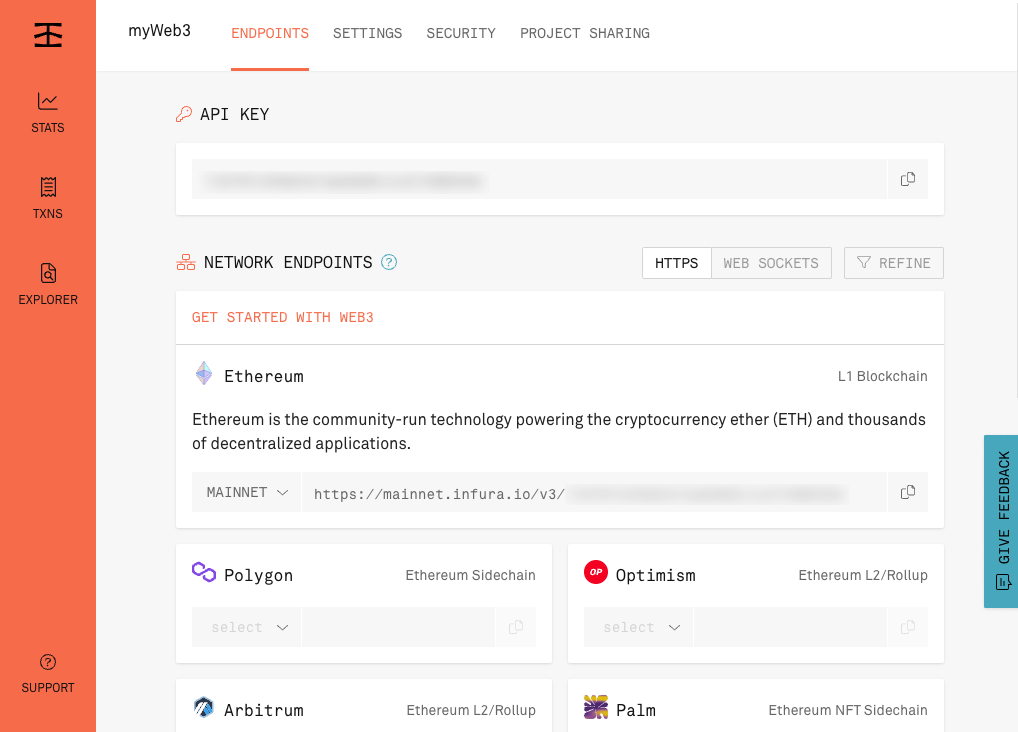Click the Arbitrum logo icon

point(204,707)
